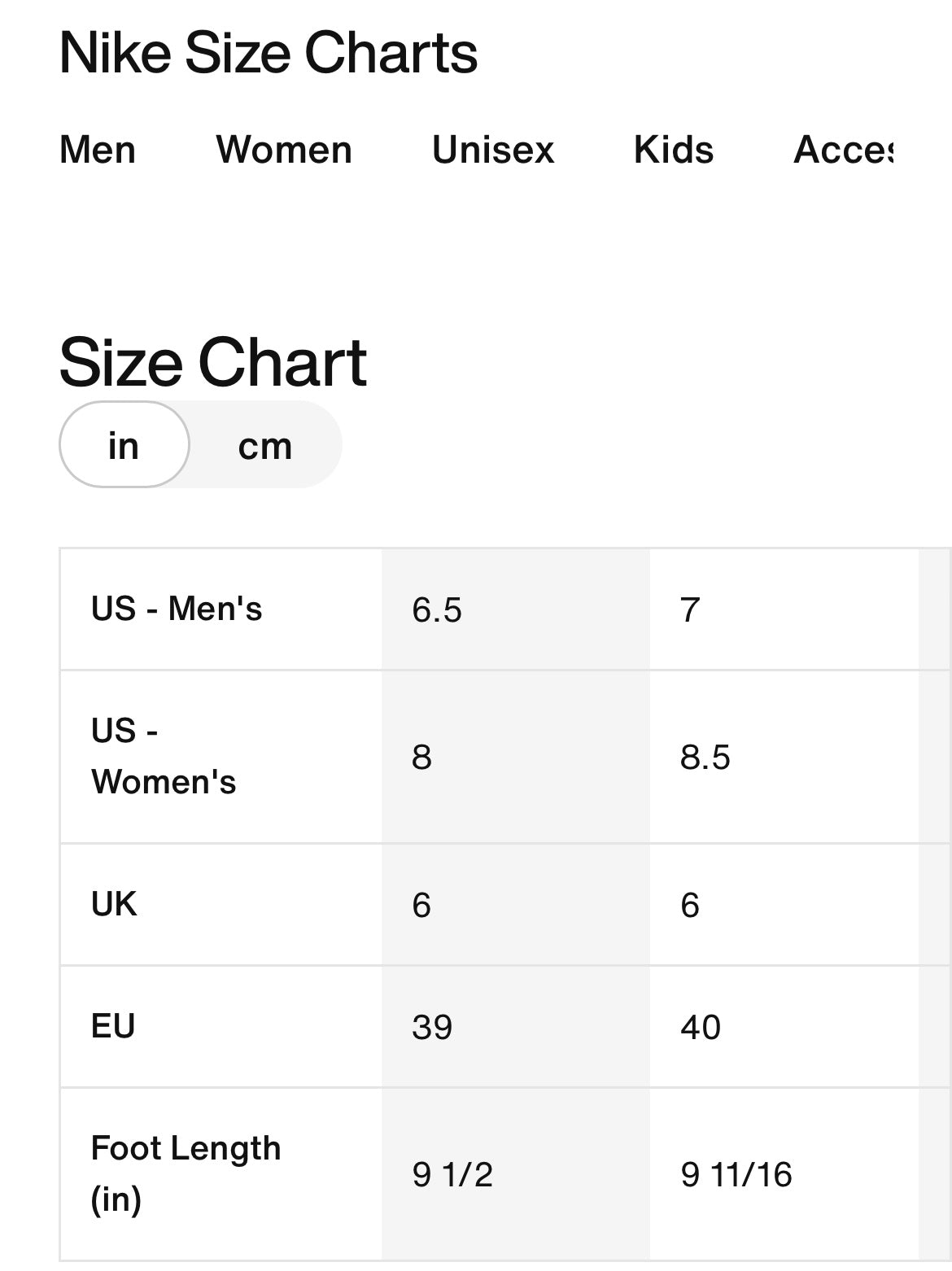Open the Men size chart tab
The width and height of the screenshot is (952, 1271).
pyautogui.click(x=98, y=151)
